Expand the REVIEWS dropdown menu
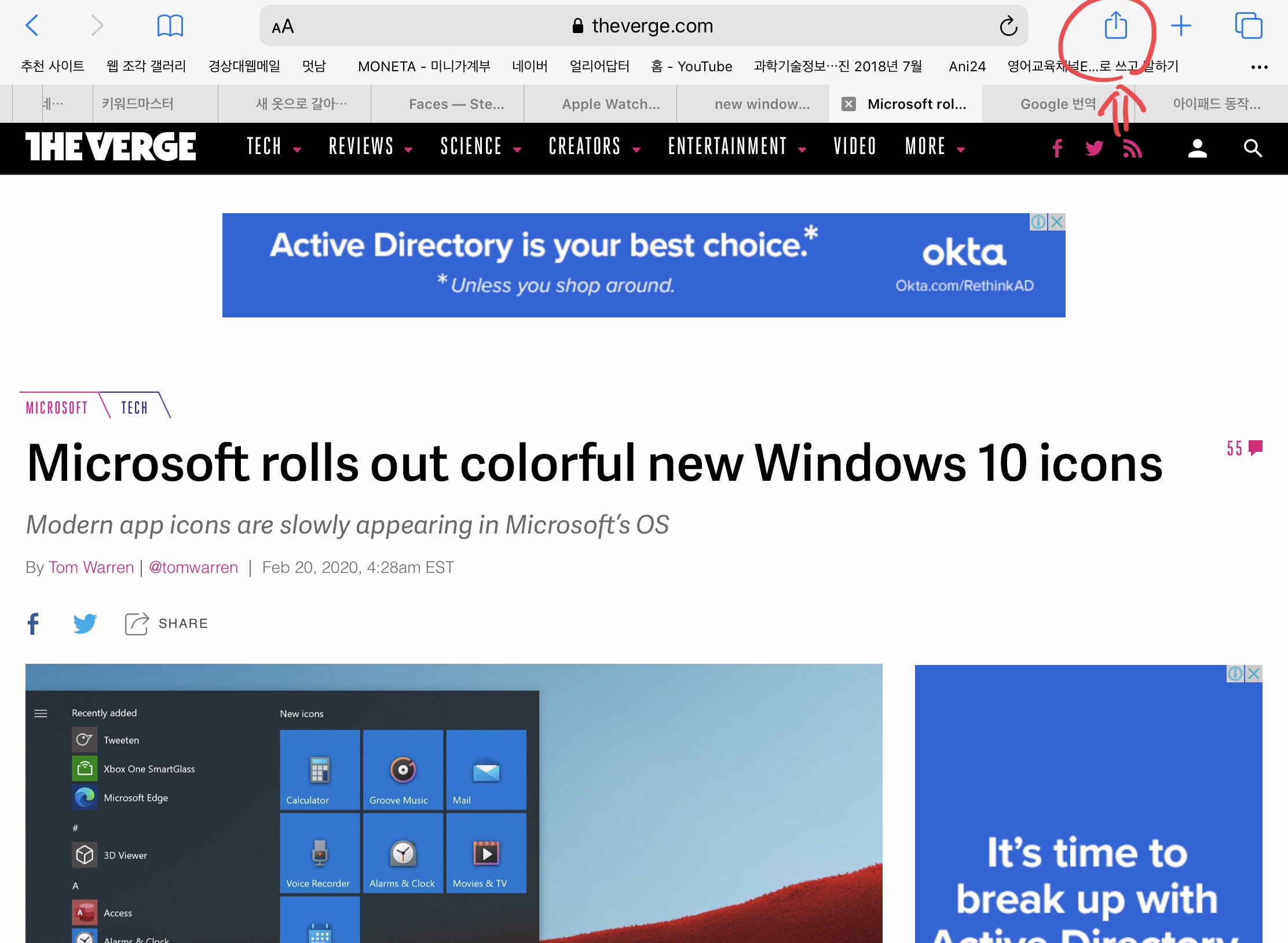1288x943 pixels. pyautogui.click(x=370, y=147)
